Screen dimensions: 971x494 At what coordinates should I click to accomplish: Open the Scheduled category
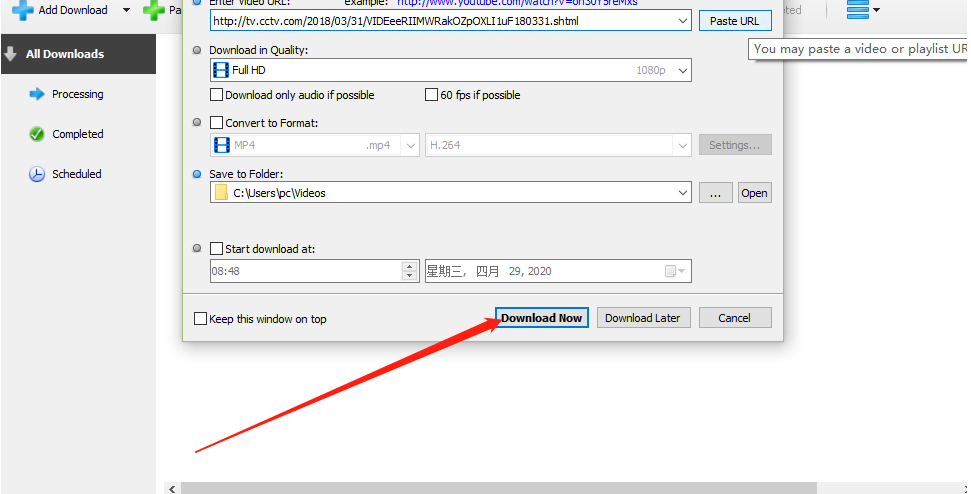(x=77, y=174)
